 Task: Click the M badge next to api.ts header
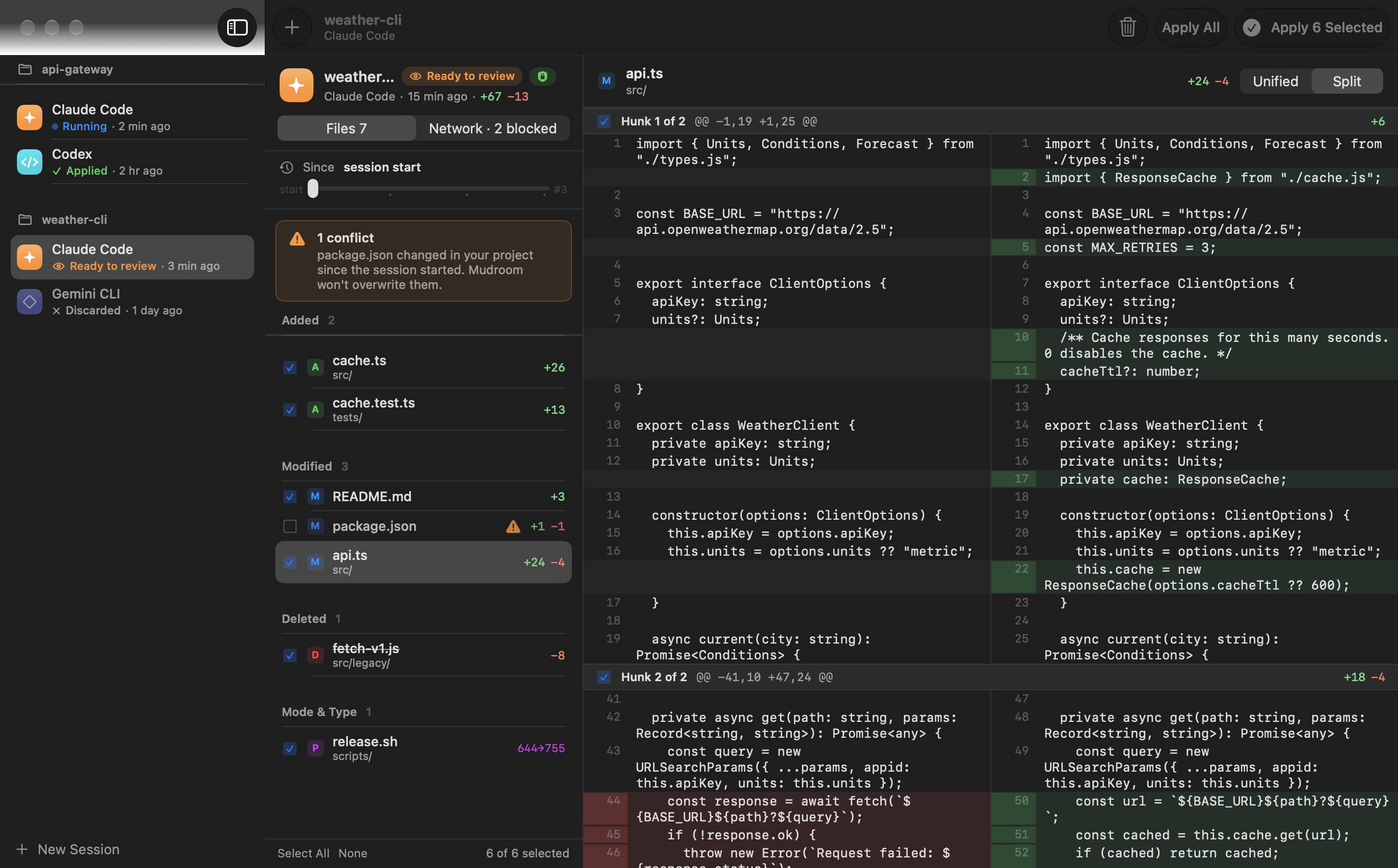pos(606,81)
